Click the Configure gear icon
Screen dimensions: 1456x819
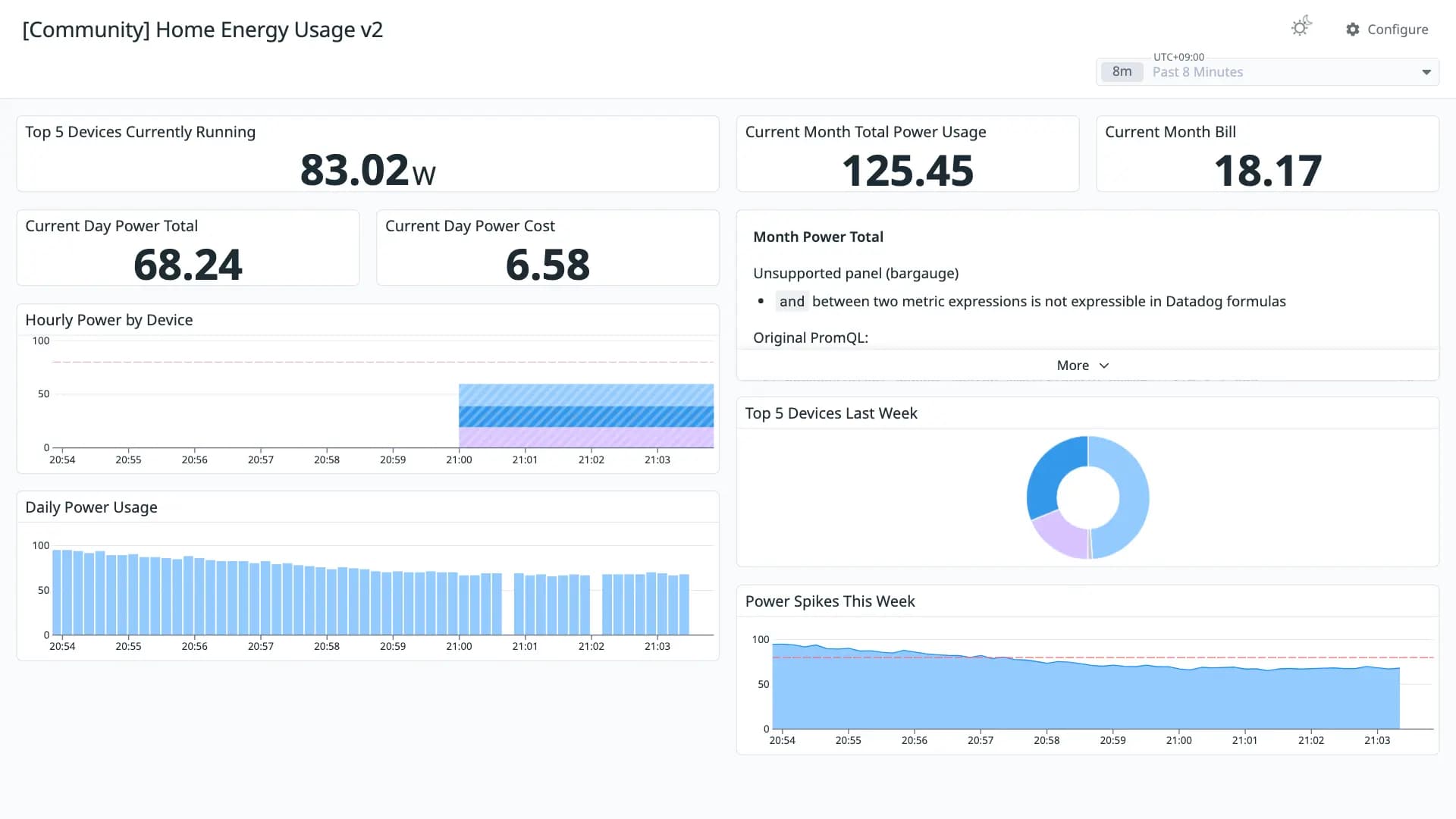[1352, 30]
